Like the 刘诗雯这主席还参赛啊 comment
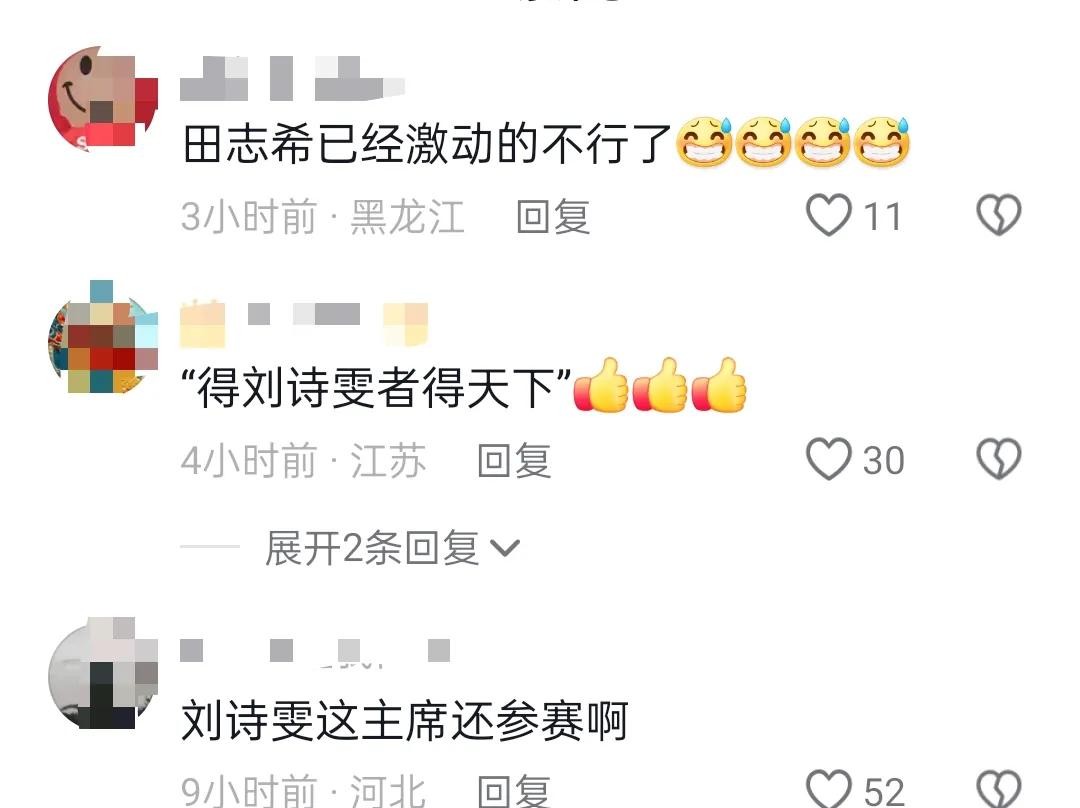This screenshot has width=1080, height=808. click(x=829, y=789)
